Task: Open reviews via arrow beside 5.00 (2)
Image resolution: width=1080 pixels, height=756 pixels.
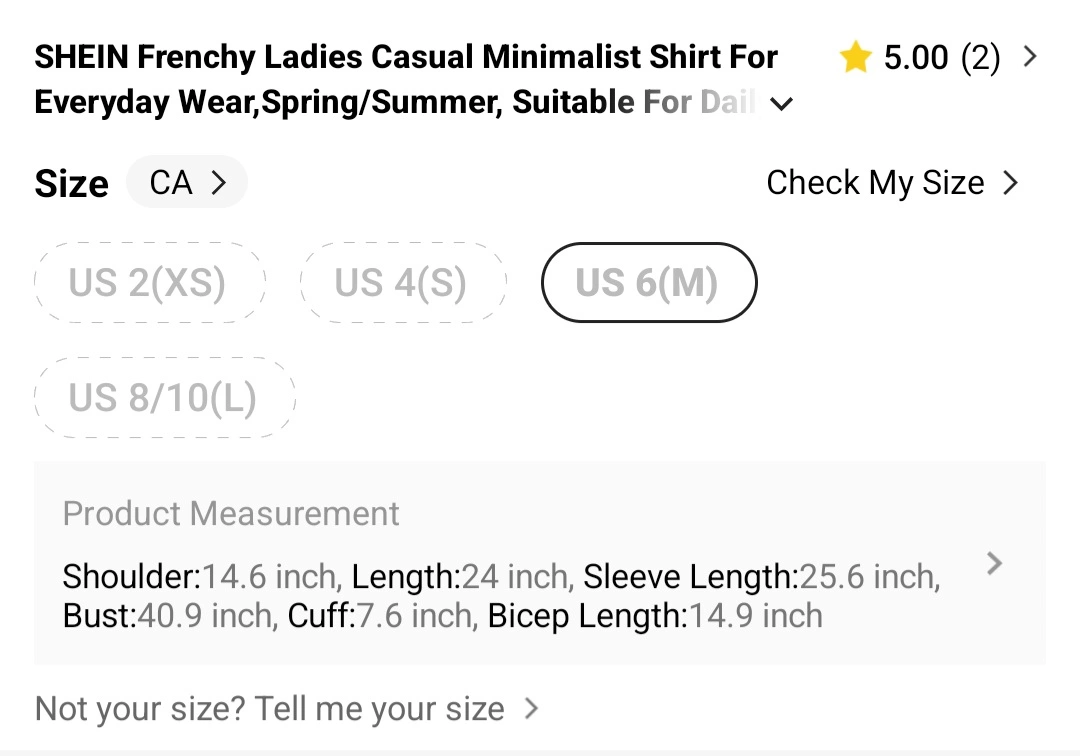Action: 1030,56
